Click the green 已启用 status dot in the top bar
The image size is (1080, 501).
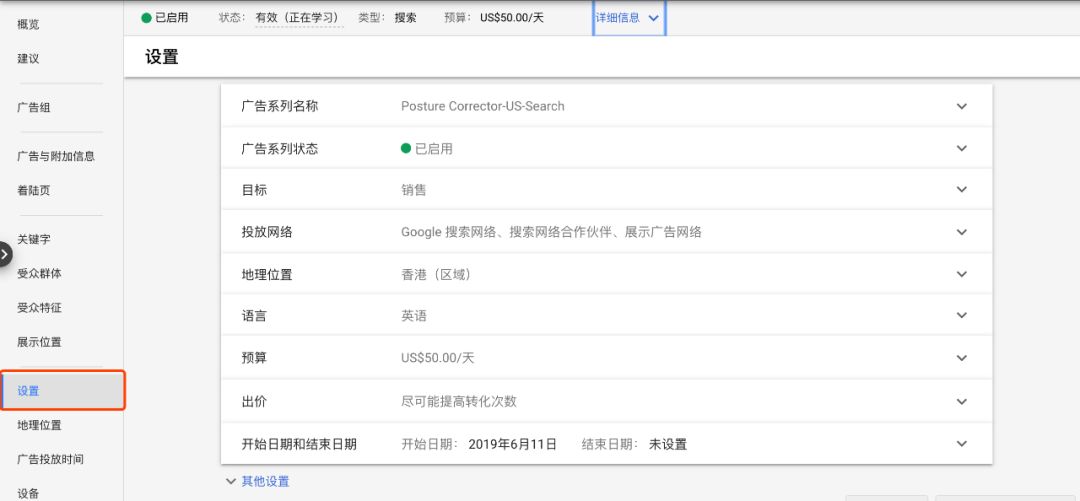click(146, 18)
